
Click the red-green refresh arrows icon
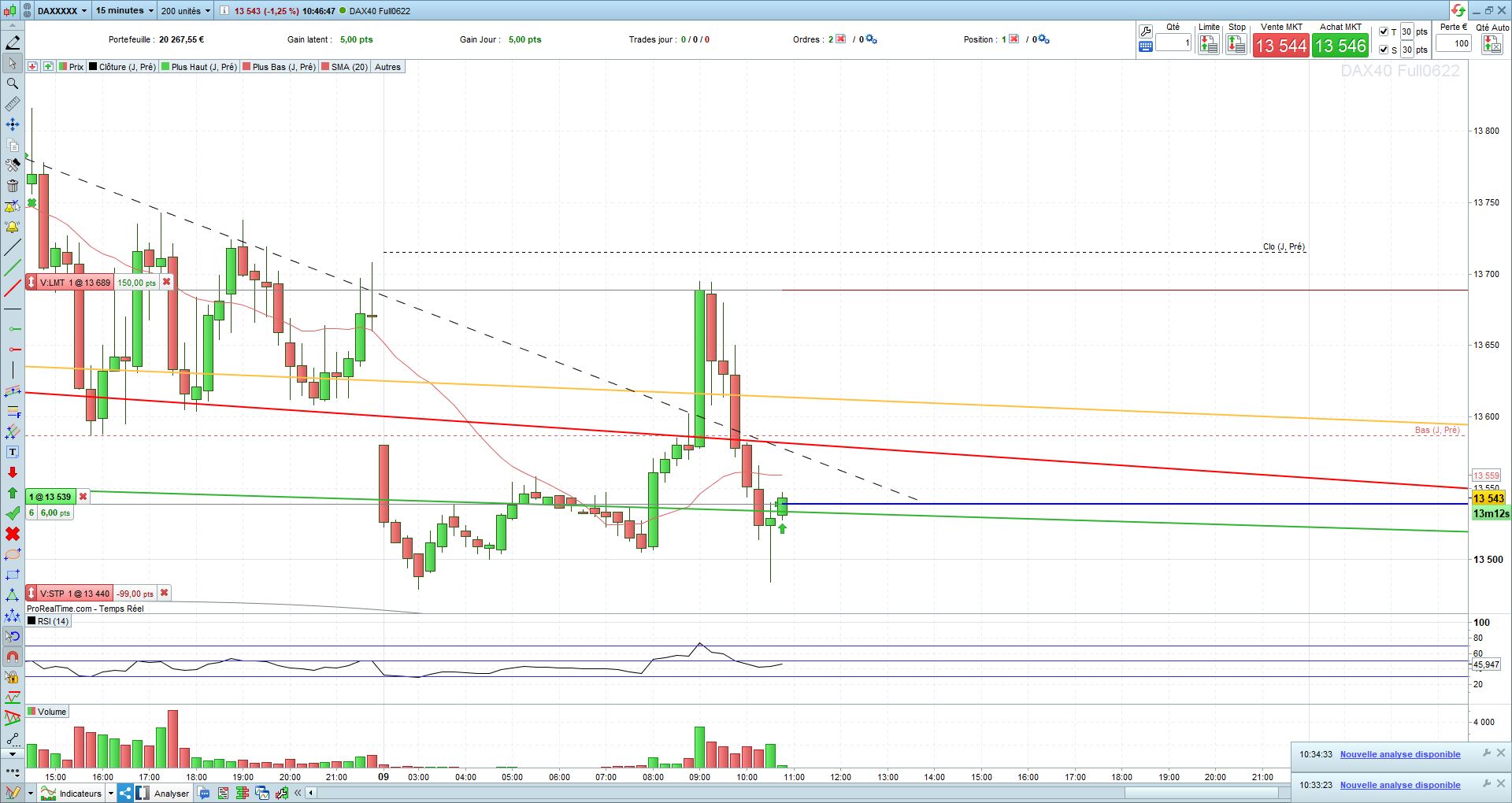[x=1458, y=10]
